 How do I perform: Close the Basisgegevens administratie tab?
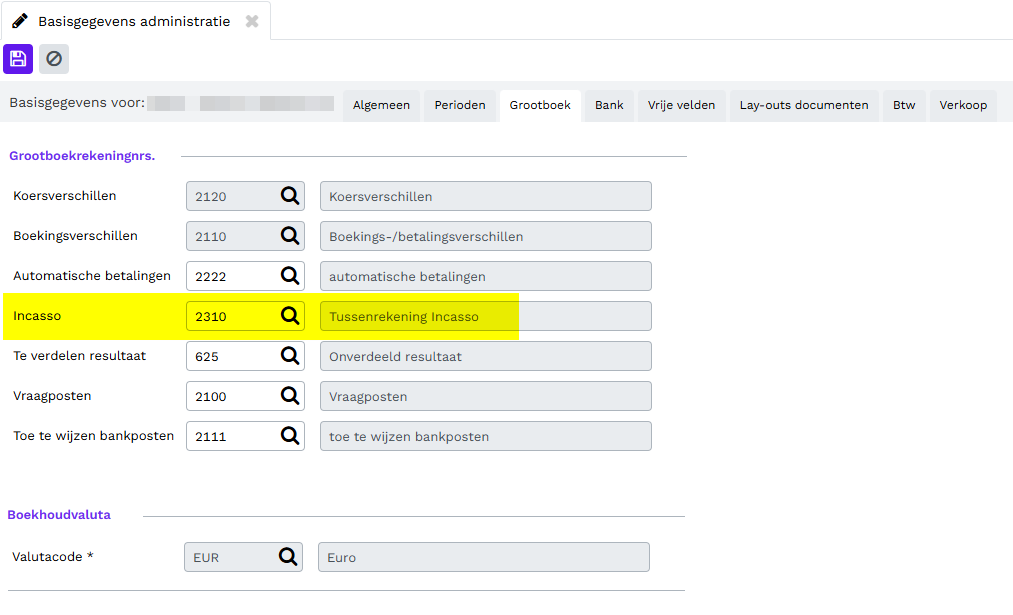click(x=252, y=21)
